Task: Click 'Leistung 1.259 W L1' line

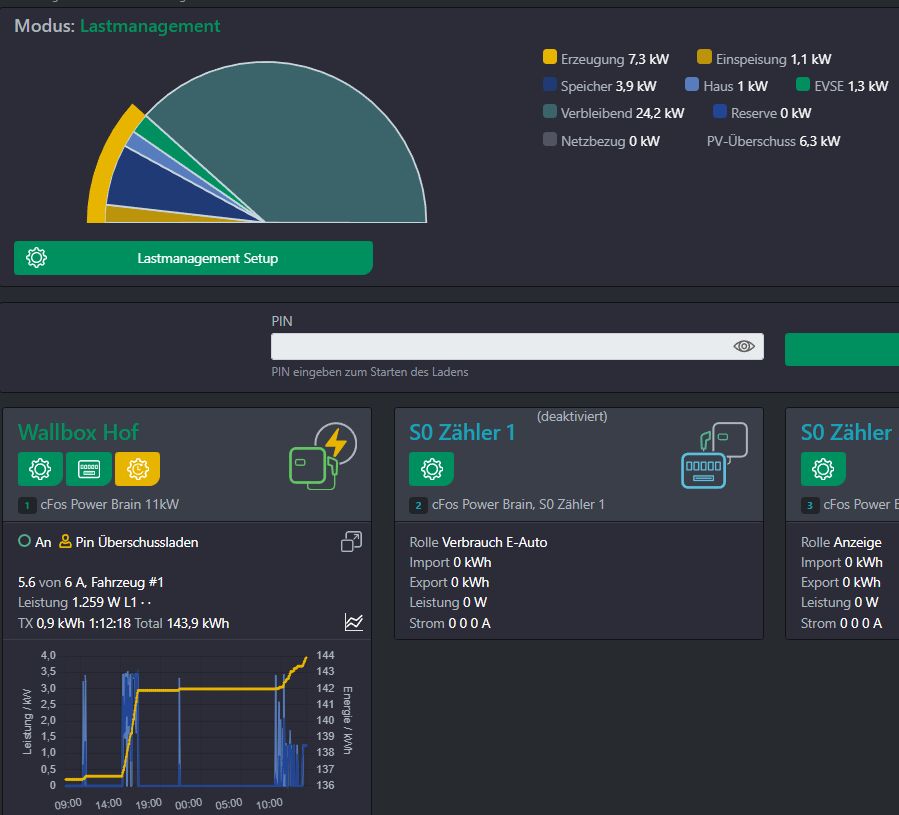Action: point(85,603)
